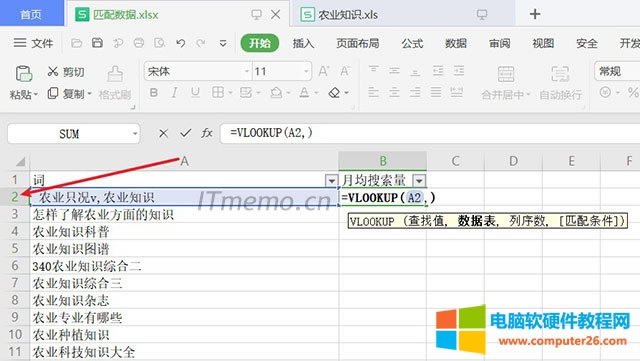Choose fill color bucket
640x361 pixels.
(x=276, y=93)
